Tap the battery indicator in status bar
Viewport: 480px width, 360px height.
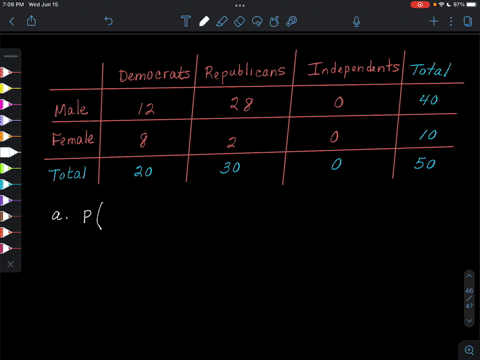click(472, 5)
